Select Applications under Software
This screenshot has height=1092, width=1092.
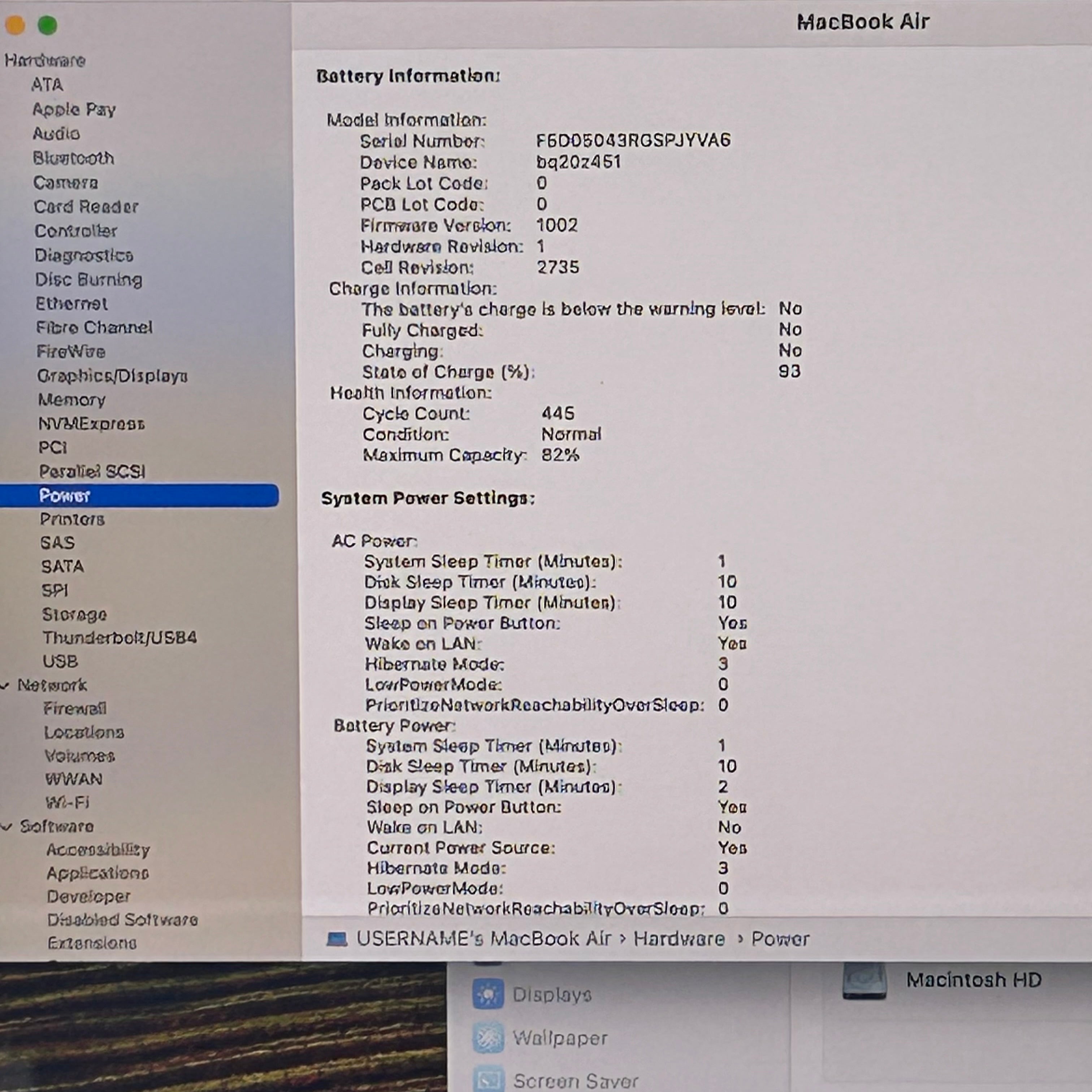point(98,873)
